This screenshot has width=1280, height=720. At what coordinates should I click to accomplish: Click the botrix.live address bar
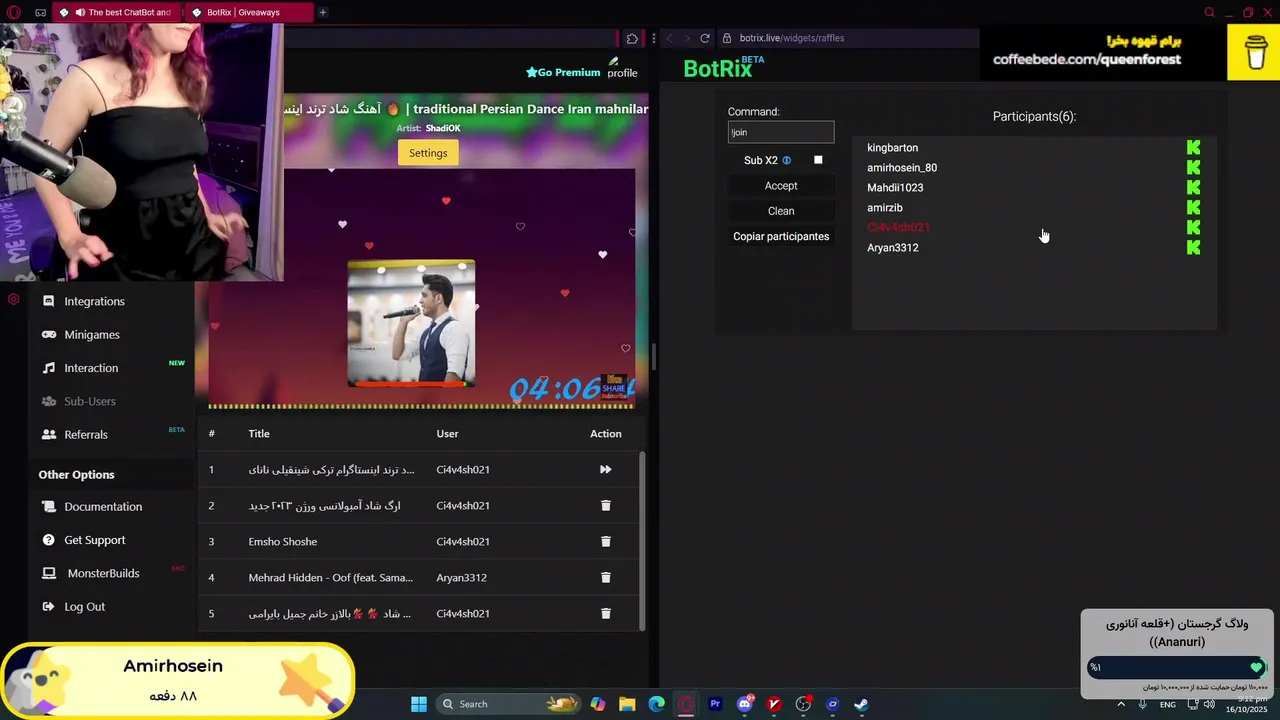850,38
